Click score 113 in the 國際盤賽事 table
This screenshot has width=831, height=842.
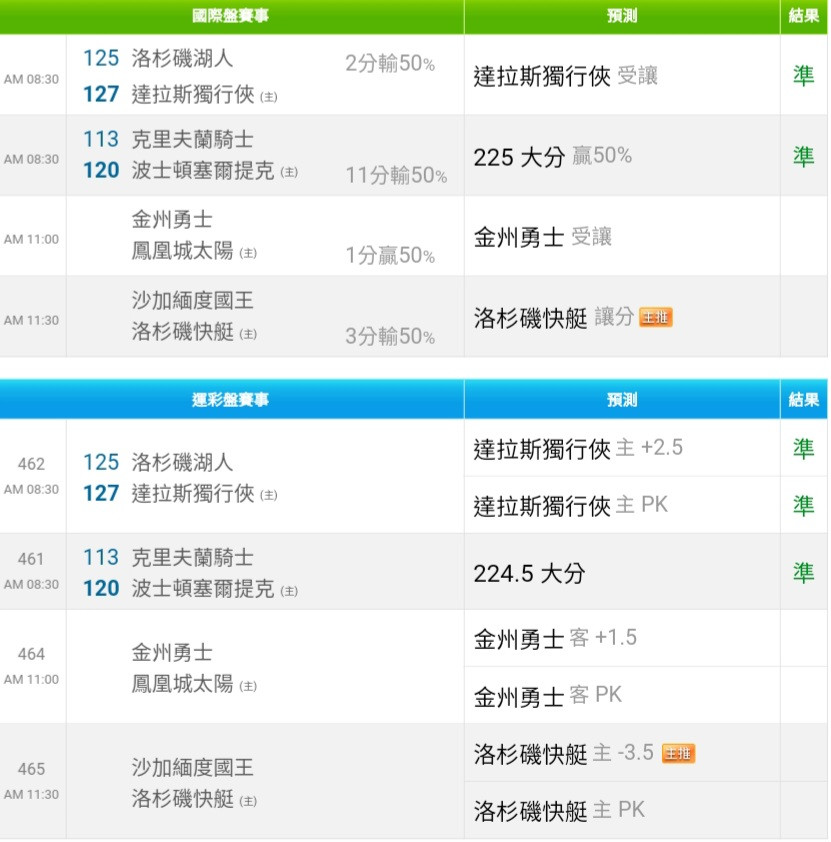[101, 139]
